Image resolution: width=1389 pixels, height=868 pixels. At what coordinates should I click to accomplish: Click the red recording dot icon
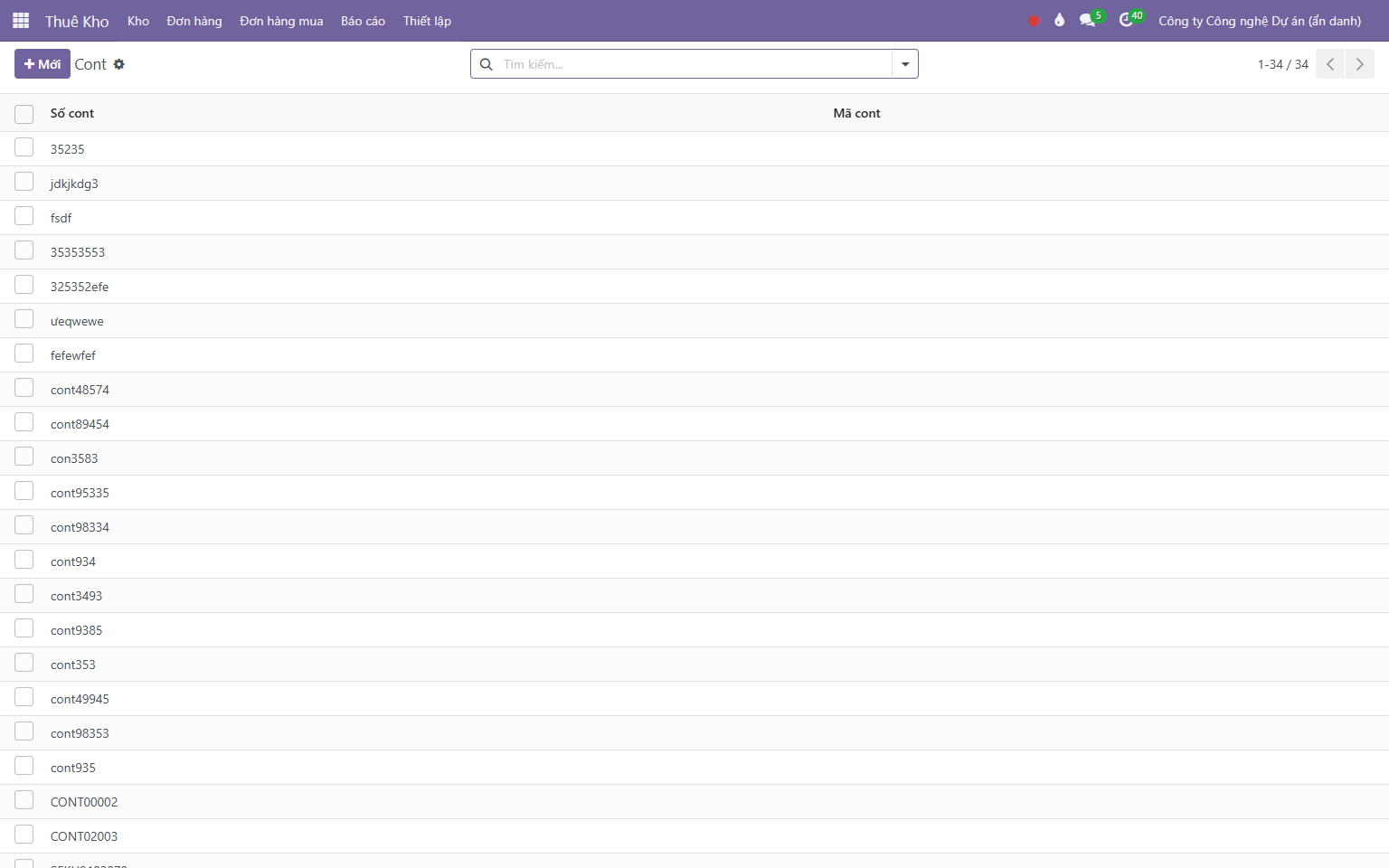coord(1035,21)
